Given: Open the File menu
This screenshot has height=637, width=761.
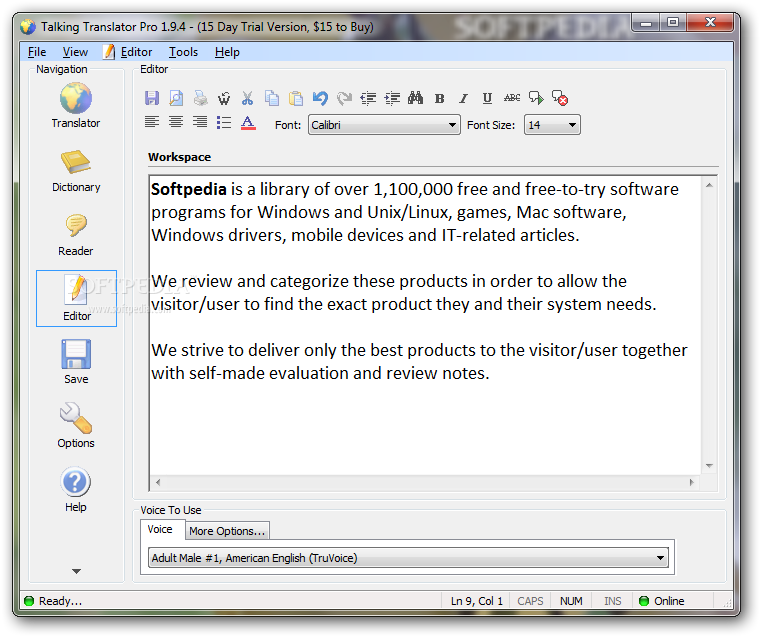Looking at the screenshot, I should [37, 52].
